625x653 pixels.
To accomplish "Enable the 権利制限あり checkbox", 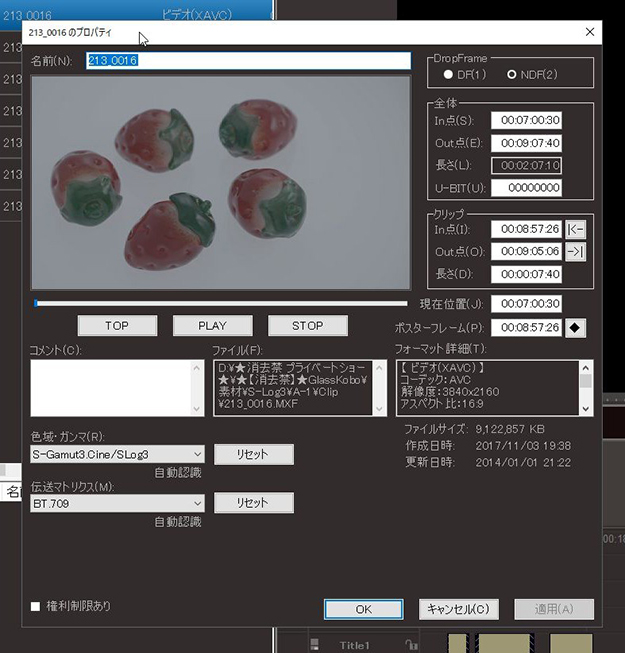I will tap(36, 606).
